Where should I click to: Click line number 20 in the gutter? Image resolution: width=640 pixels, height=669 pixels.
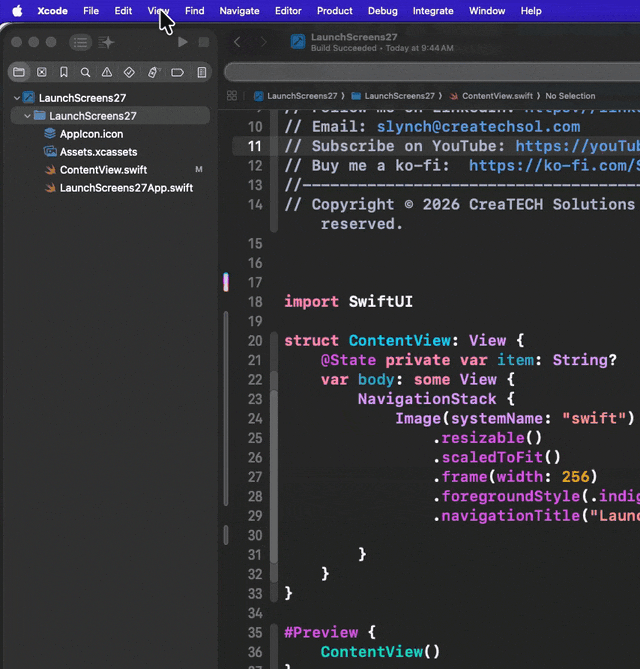tap(255, 340)
